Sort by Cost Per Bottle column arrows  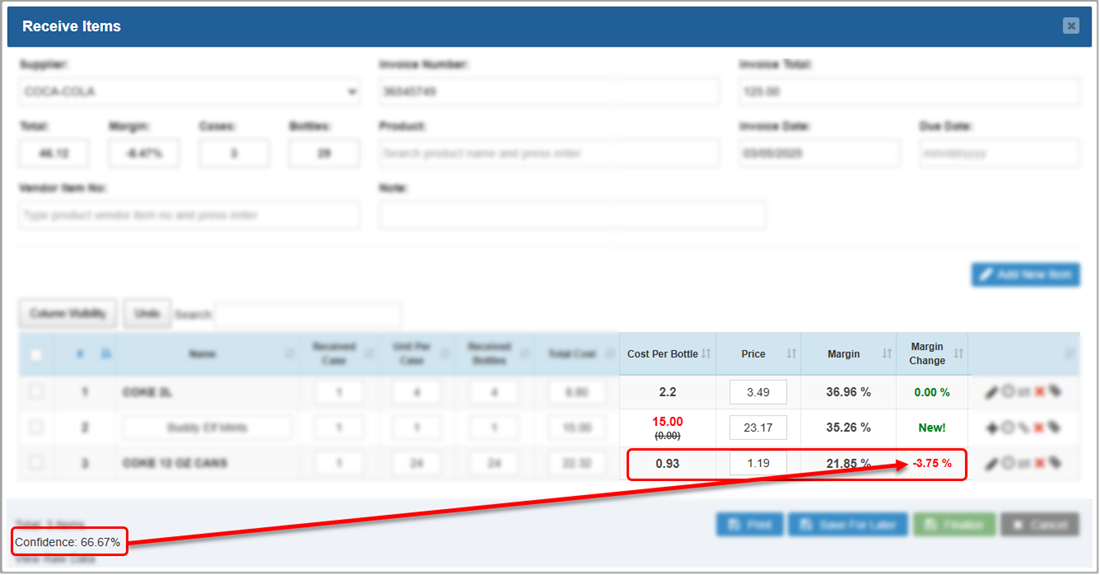point(706,353)
